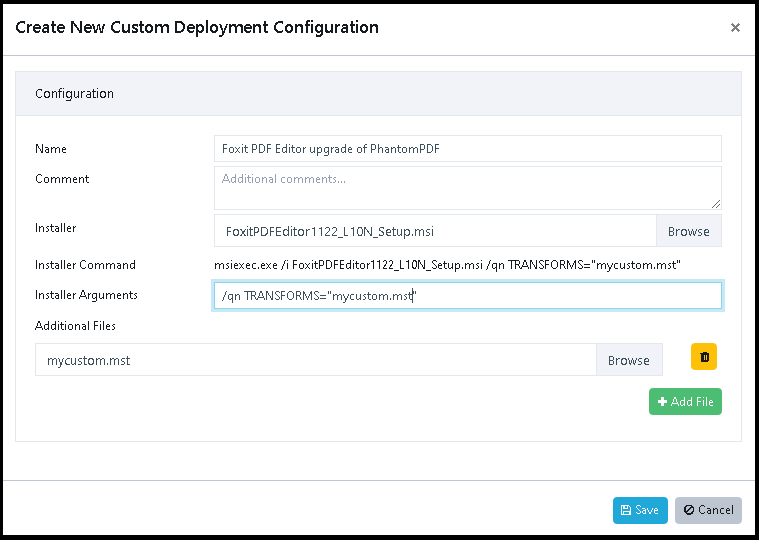Add another additional file
This screenshot has height=540, width=759.
click(685, 401)
